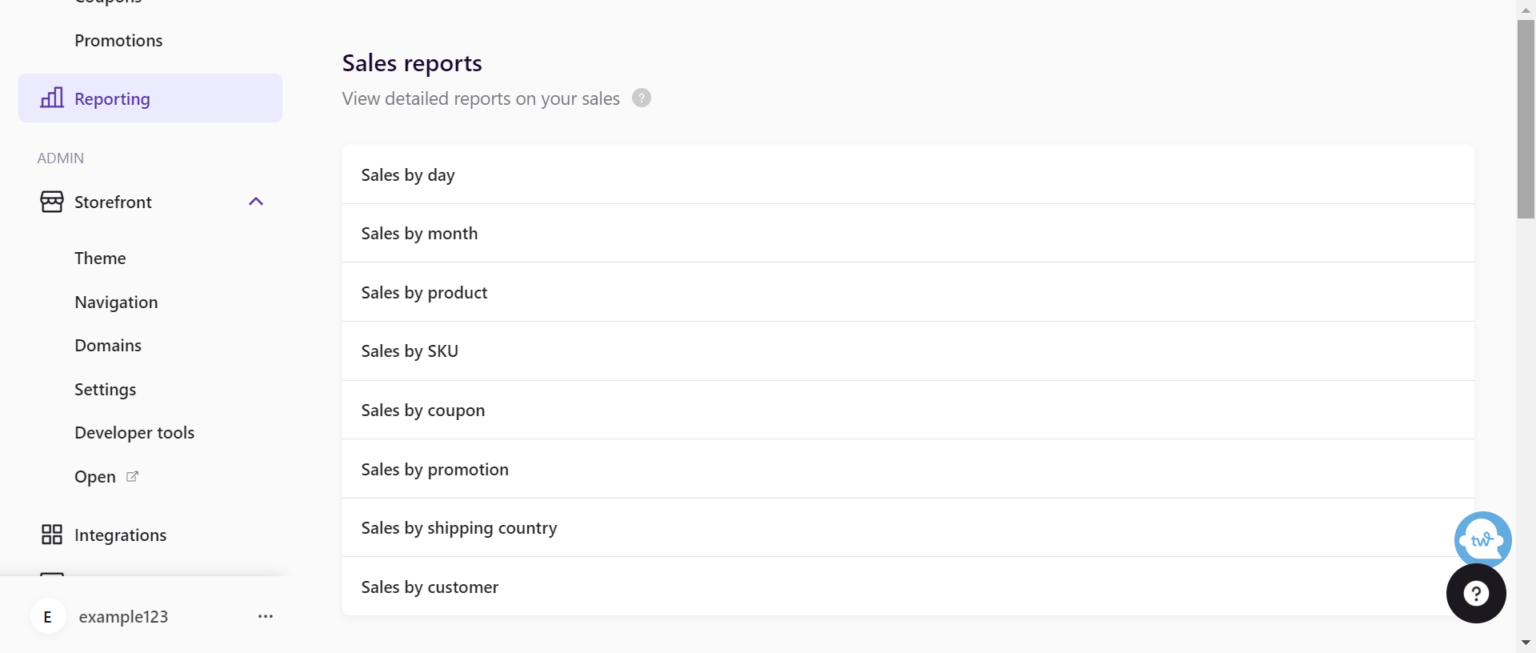Open the account three-dot menu

265,617
